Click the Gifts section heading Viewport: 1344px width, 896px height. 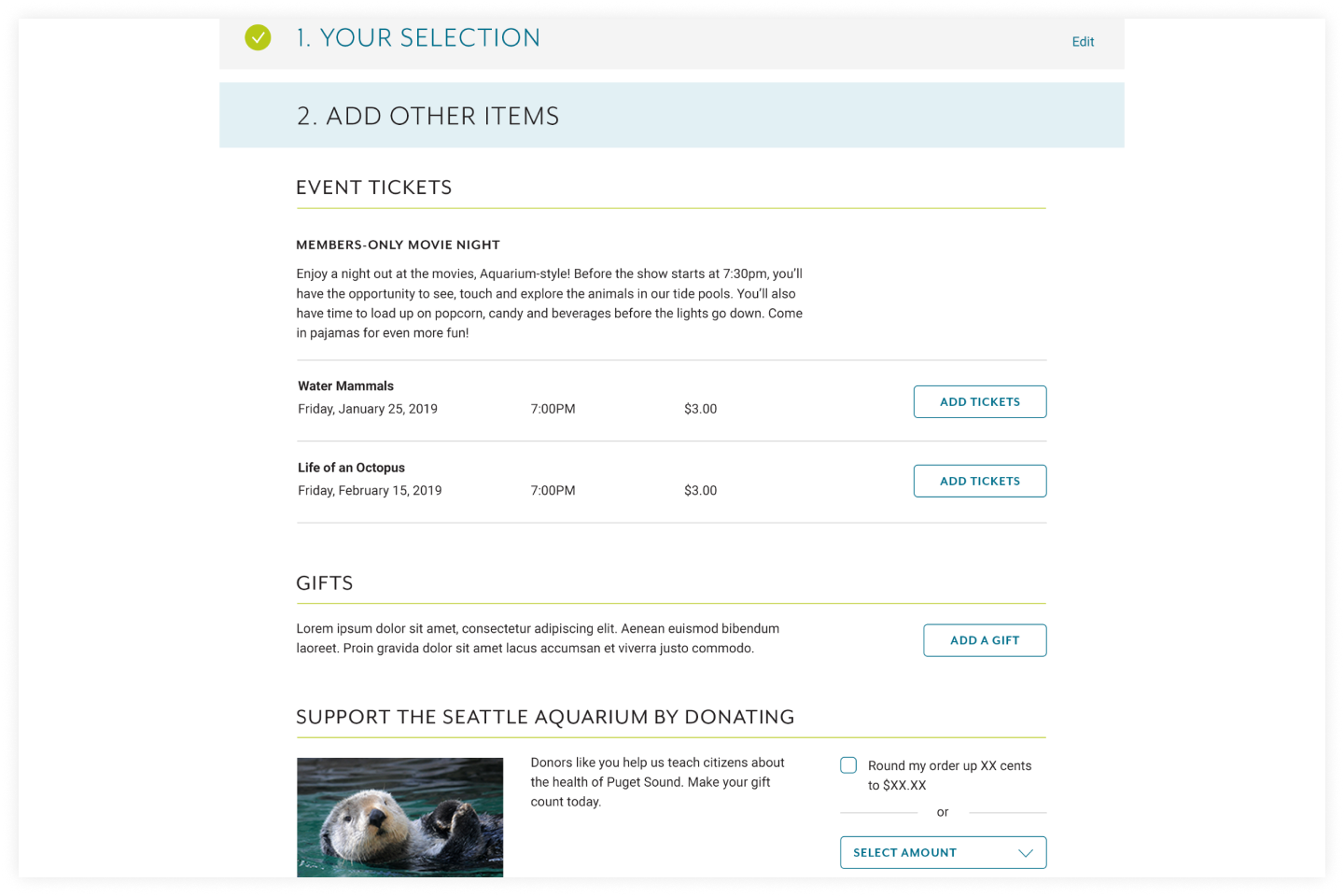tap(325, 583)
